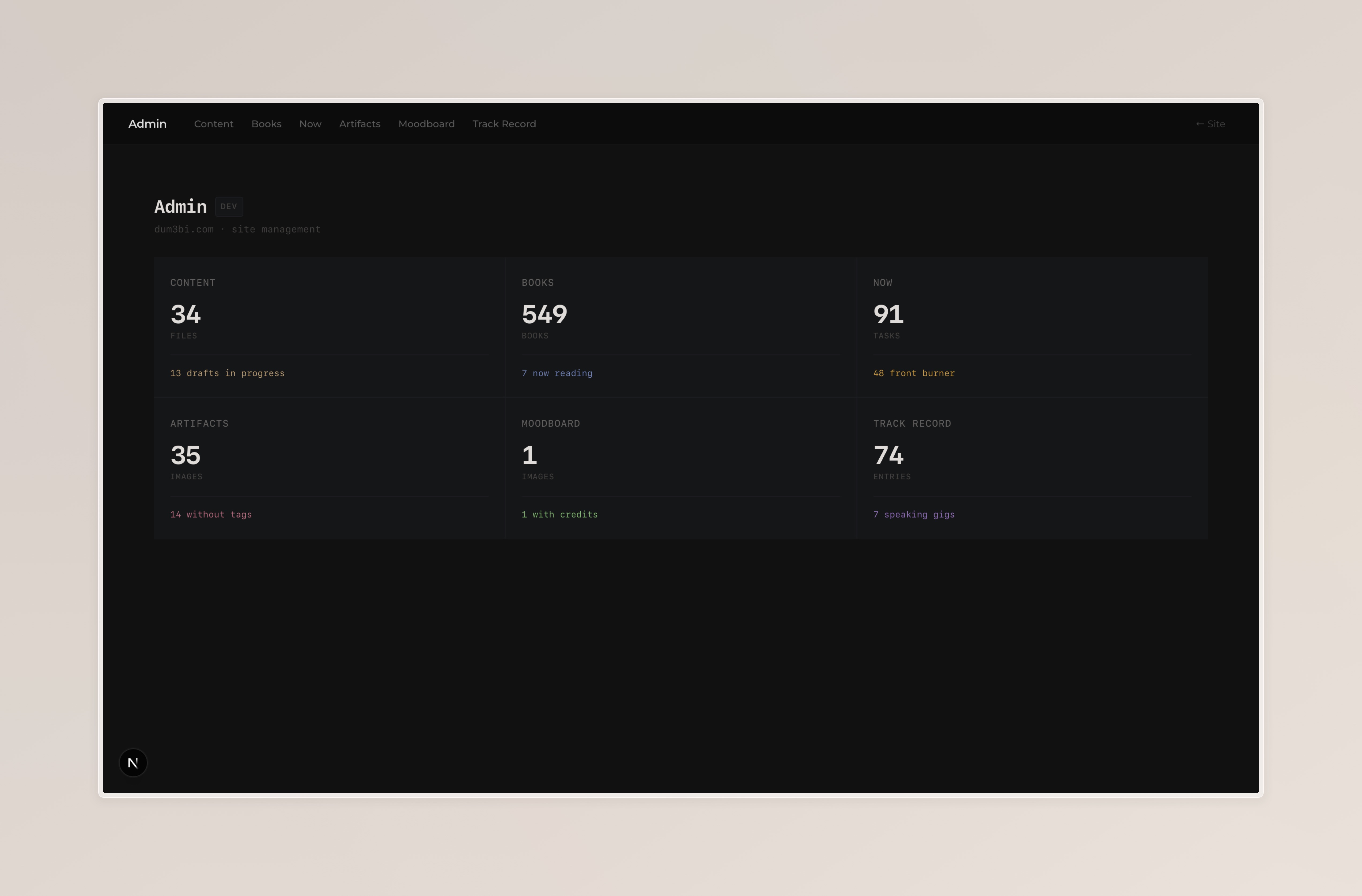1362x896 pixels.
Task: Click the 48 front burner text
Action: pos(913,373)
